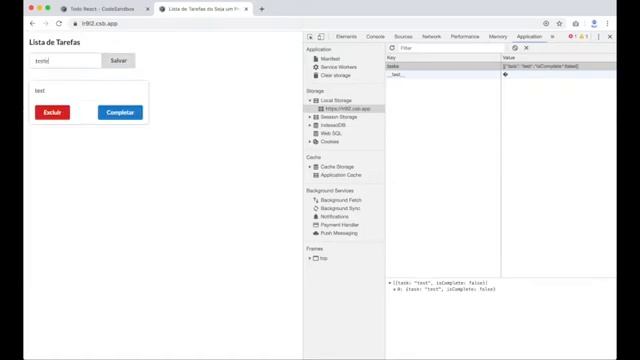Select the tasks key row
The width and height of the screenshot is (640, 360).
coord(443,66)
